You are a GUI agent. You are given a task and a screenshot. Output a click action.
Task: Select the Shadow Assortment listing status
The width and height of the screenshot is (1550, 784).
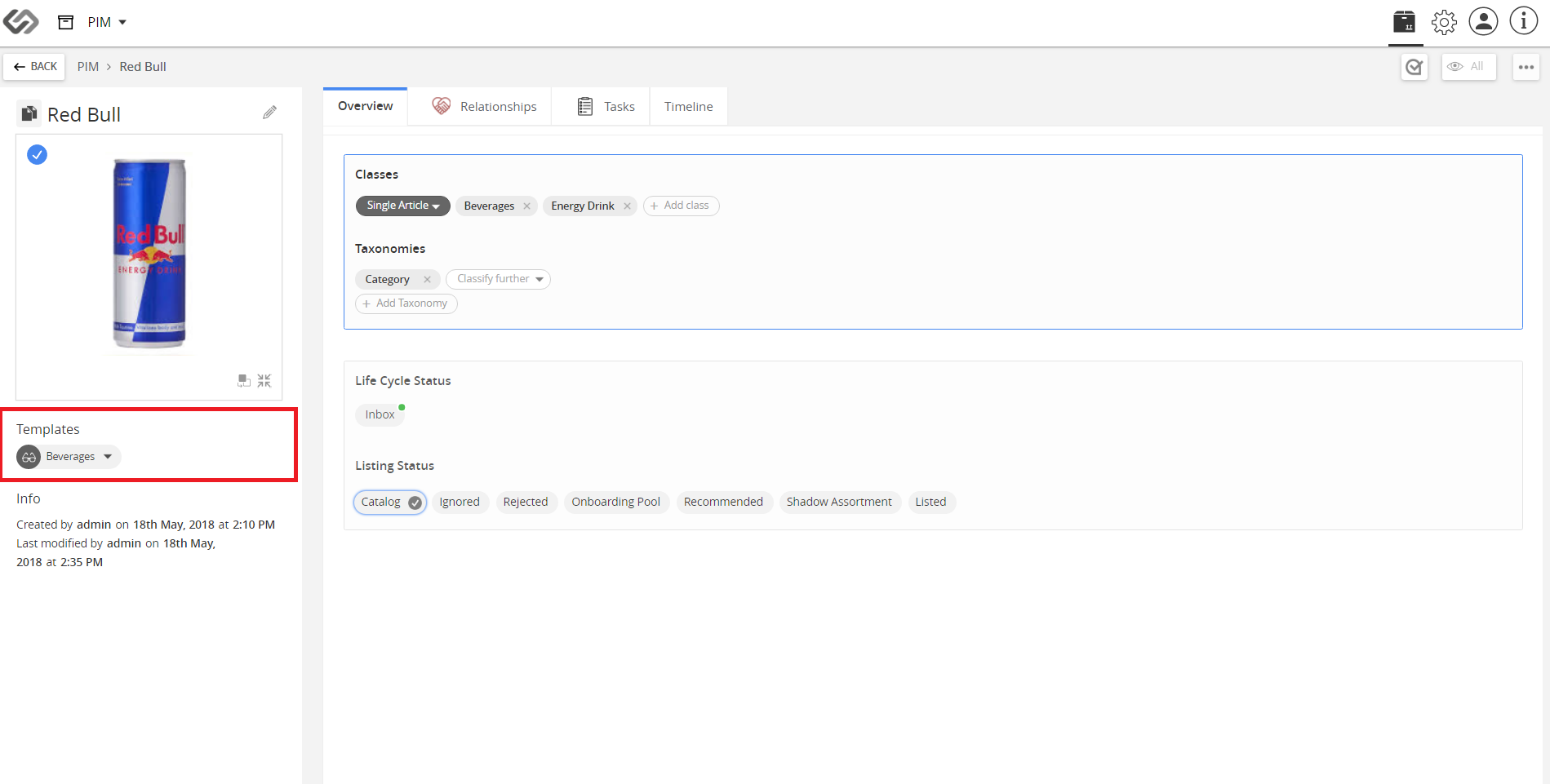(839, 502)
